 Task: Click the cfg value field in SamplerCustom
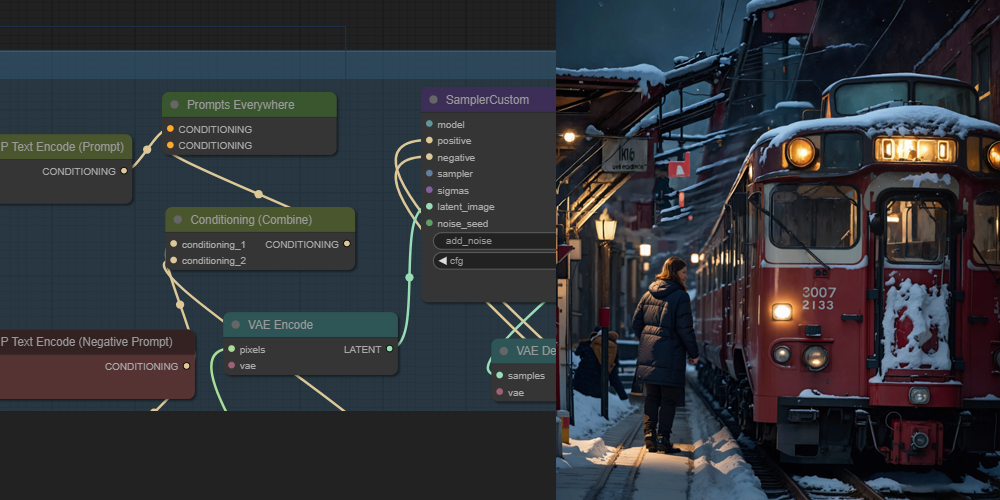tap(494, 261)
